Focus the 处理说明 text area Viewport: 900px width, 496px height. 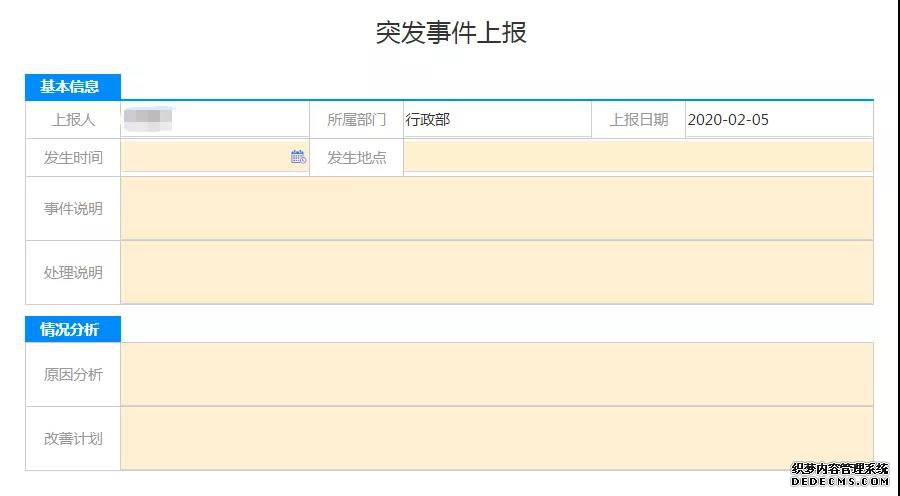pyautogui.click(x=496, y=272)
